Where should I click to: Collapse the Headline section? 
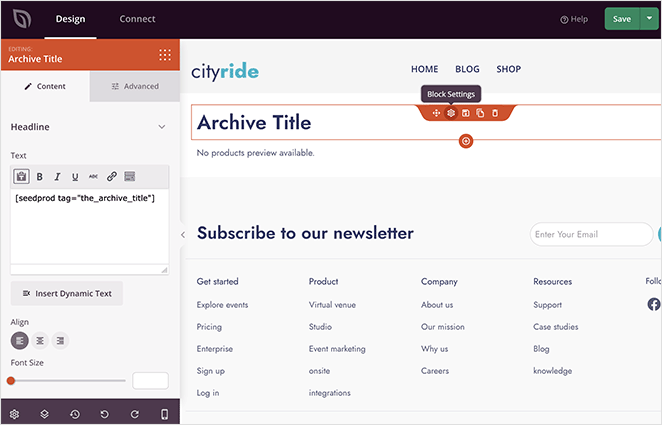(x=162, y=127)
